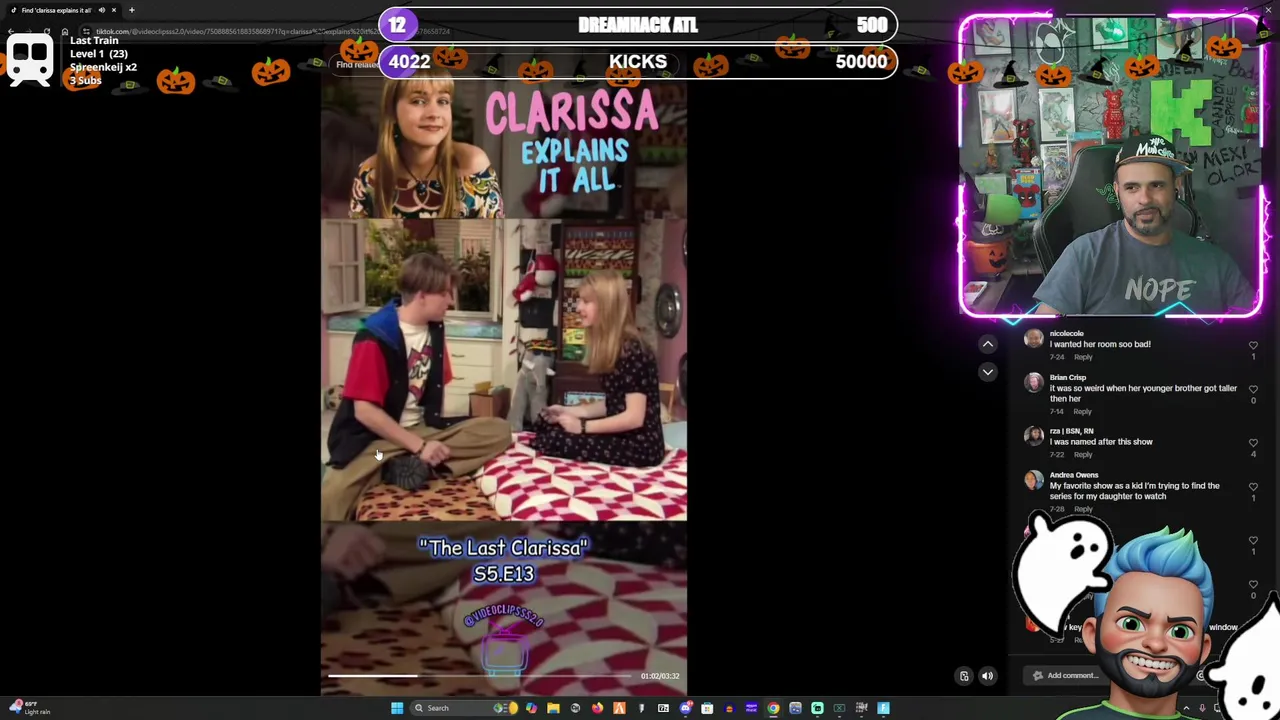This screenshot has height=720, width=1280.
Task: Like Andrea Owens' comment
Action: pos(1253,487)
